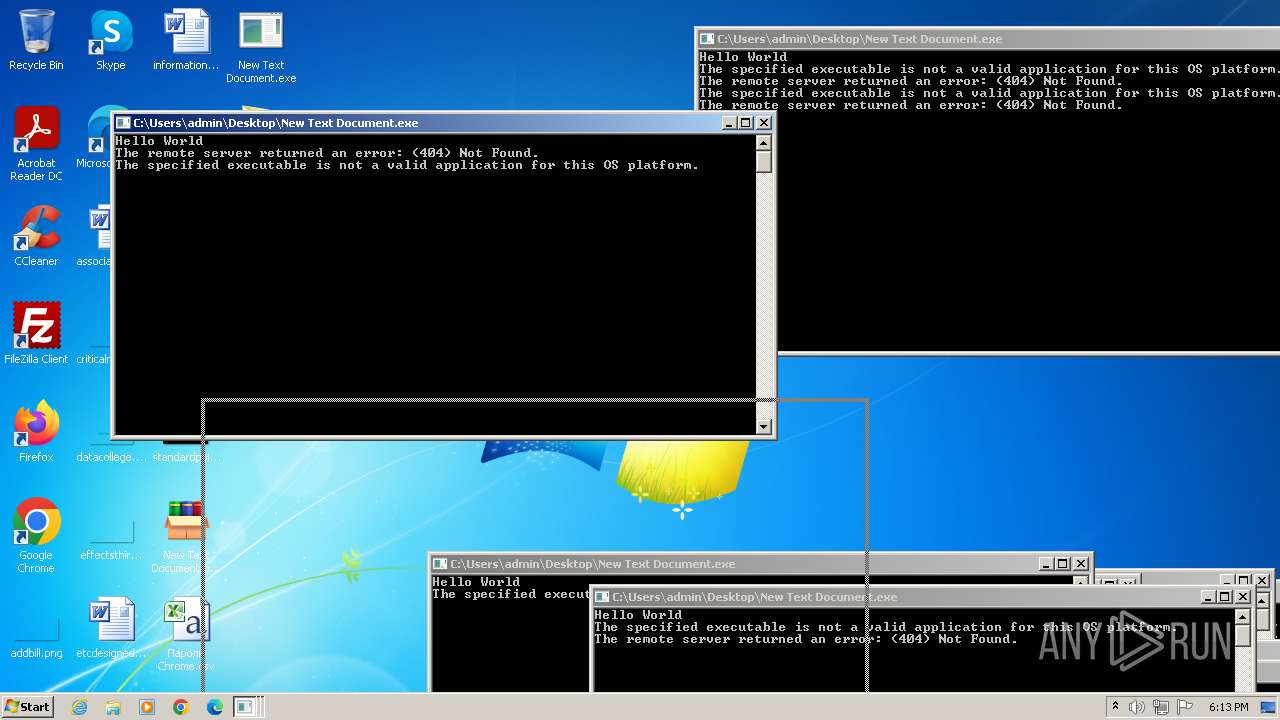Click '404 Not Found' line in front-left console
Image resolution: width=1280 pixels, height=720 pixels.
pos(327,153)
